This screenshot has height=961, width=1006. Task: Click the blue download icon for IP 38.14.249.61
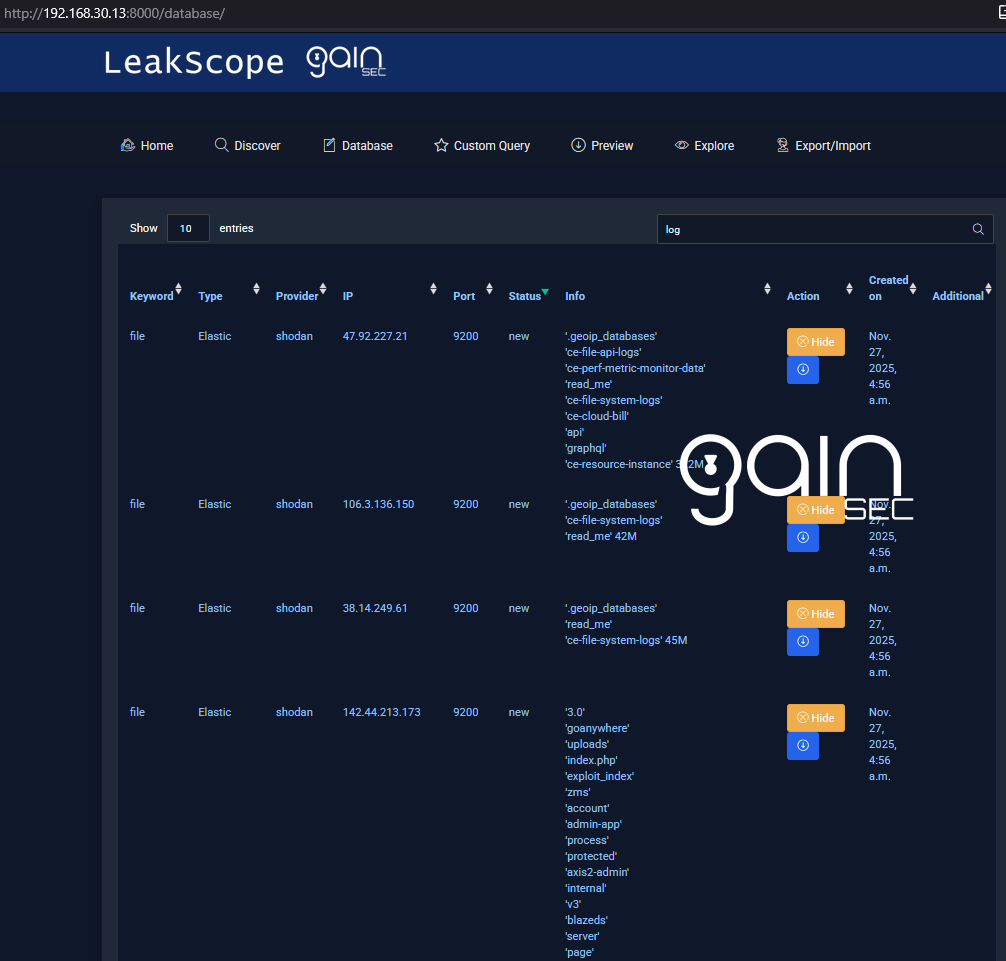pyautogui.click(x=803, y=642)
